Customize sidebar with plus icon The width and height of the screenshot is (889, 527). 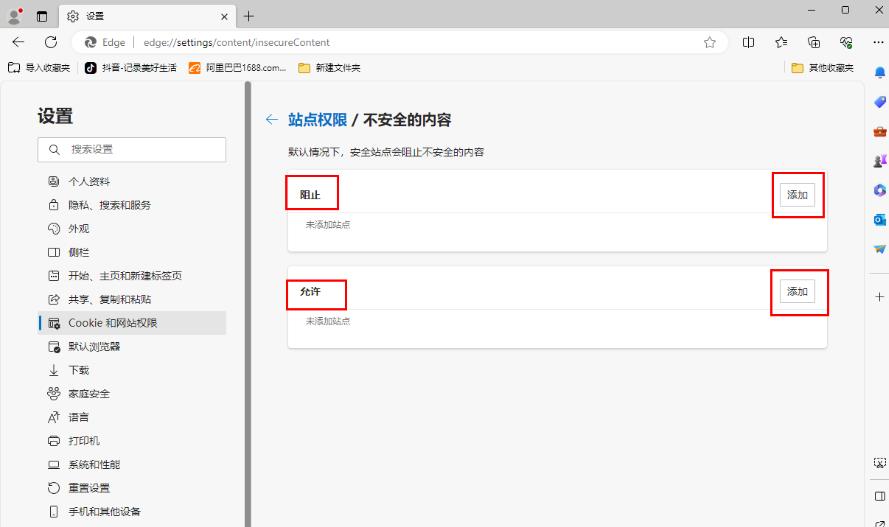coord(879,297)
